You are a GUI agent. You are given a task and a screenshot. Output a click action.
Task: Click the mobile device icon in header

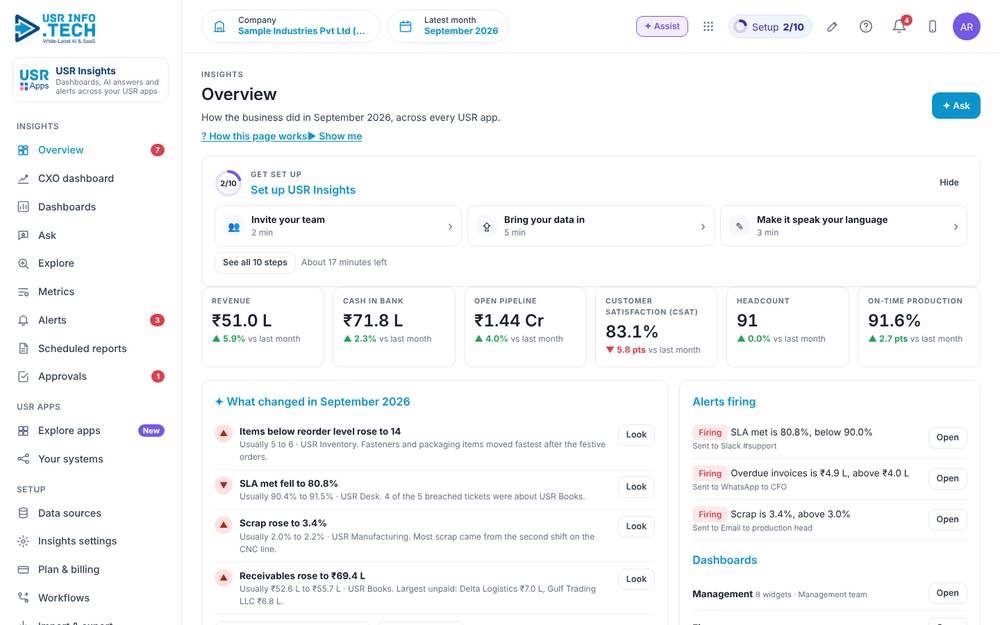click(932, 27)
